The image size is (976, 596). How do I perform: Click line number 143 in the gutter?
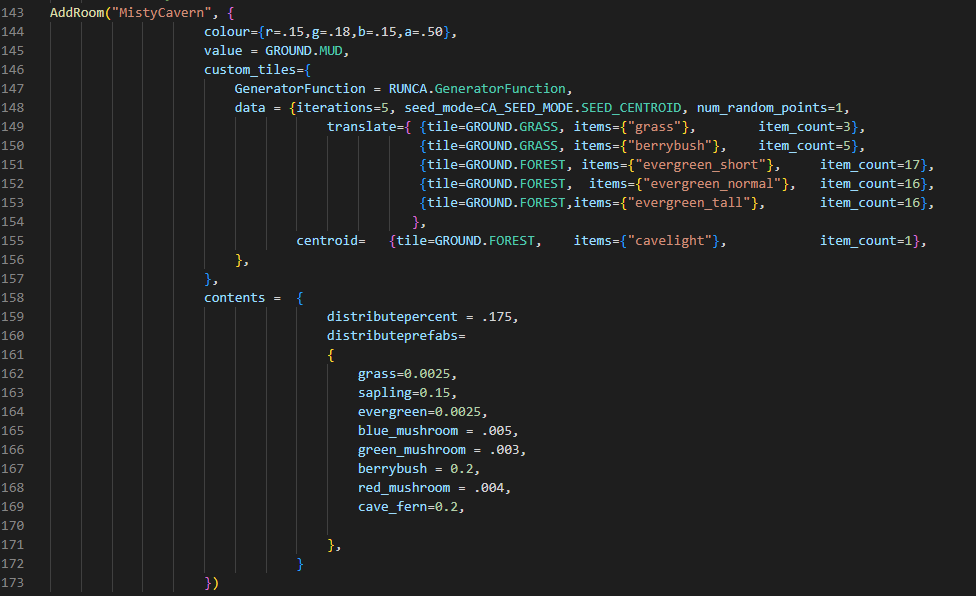pos(15,13)
